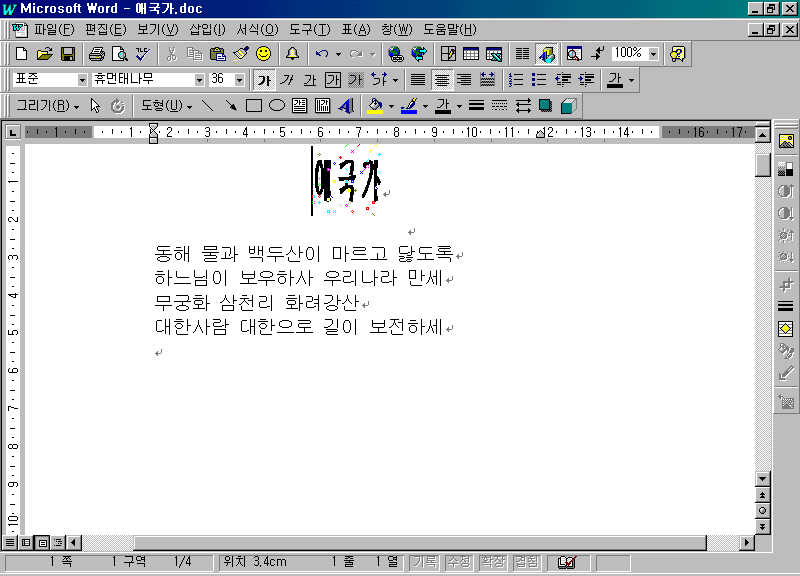Open the 도형(U) autoshapes menu
The width and height of the screenshot is (800, 576).
coord(166,106)
